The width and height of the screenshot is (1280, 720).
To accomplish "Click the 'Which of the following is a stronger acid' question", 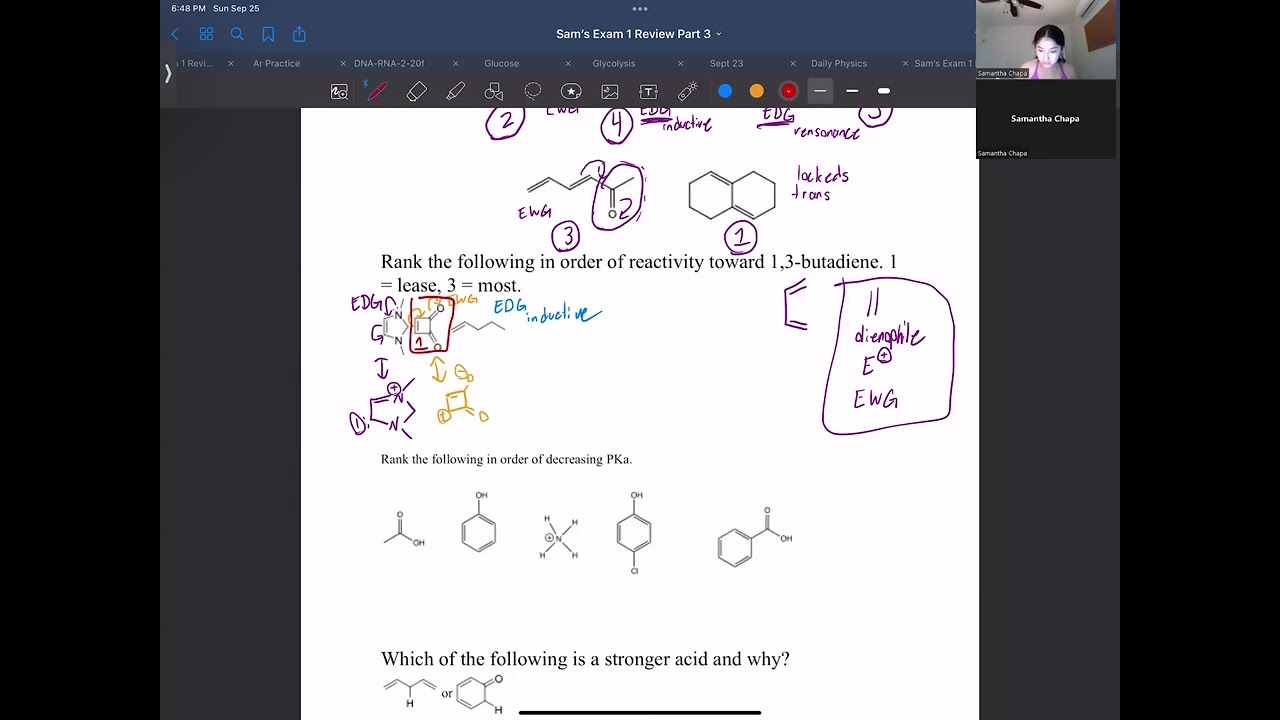I will point(585,659).
